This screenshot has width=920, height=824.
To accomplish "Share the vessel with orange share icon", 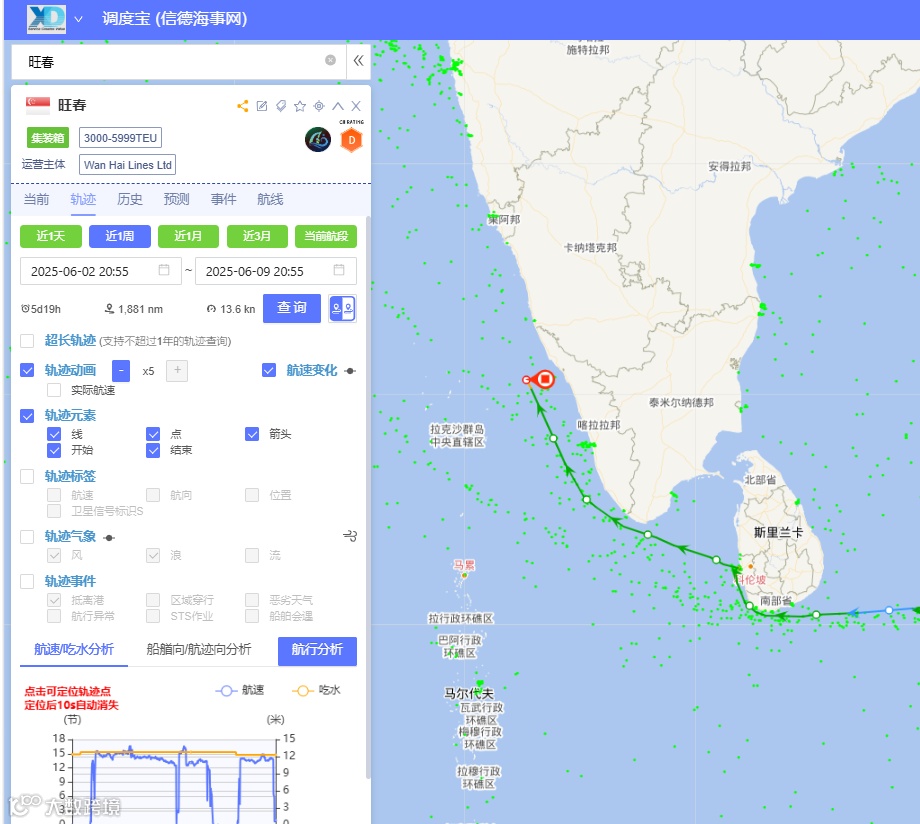I will click(x=243, y=106).
